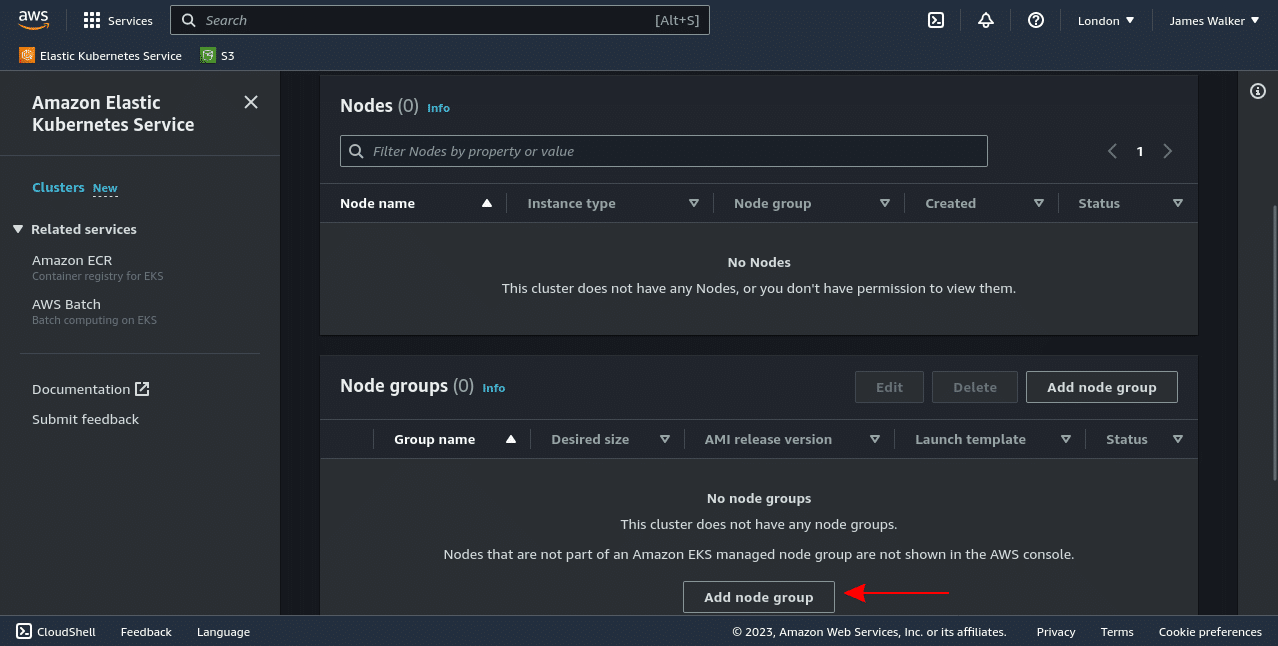This screenshot has width=1278, height=646.
Task: Open the Privacy footer link
Action: click(x=1056, y=632)
